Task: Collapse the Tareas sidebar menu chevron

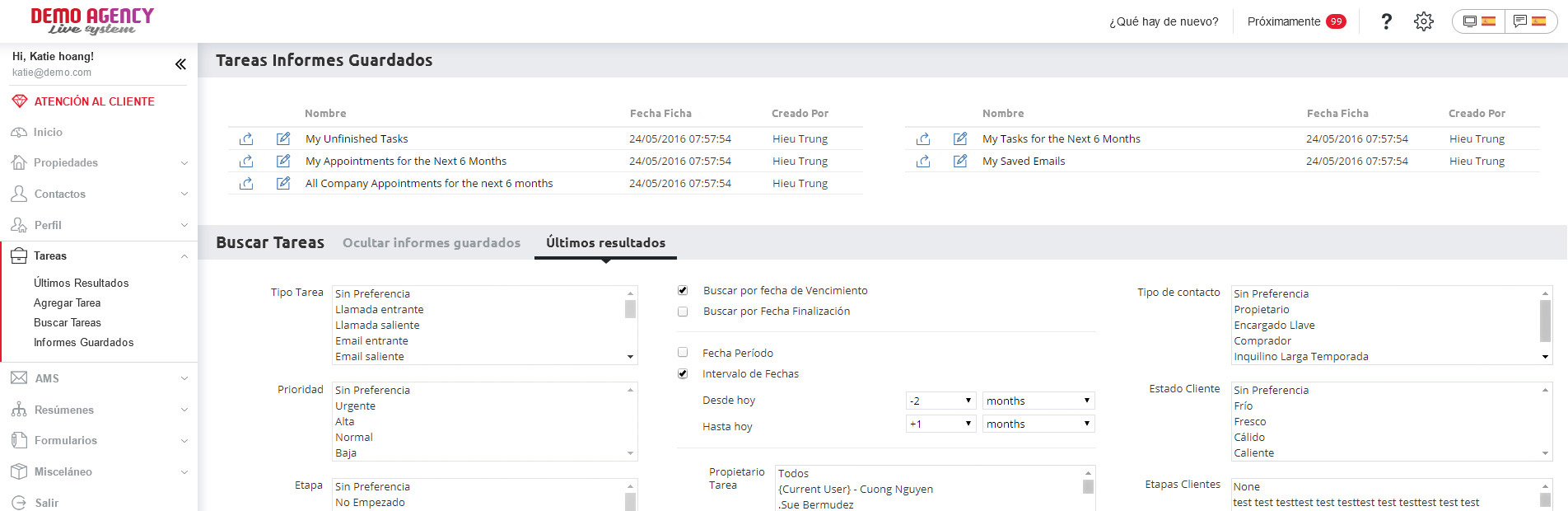Action: tap(184, 256)
